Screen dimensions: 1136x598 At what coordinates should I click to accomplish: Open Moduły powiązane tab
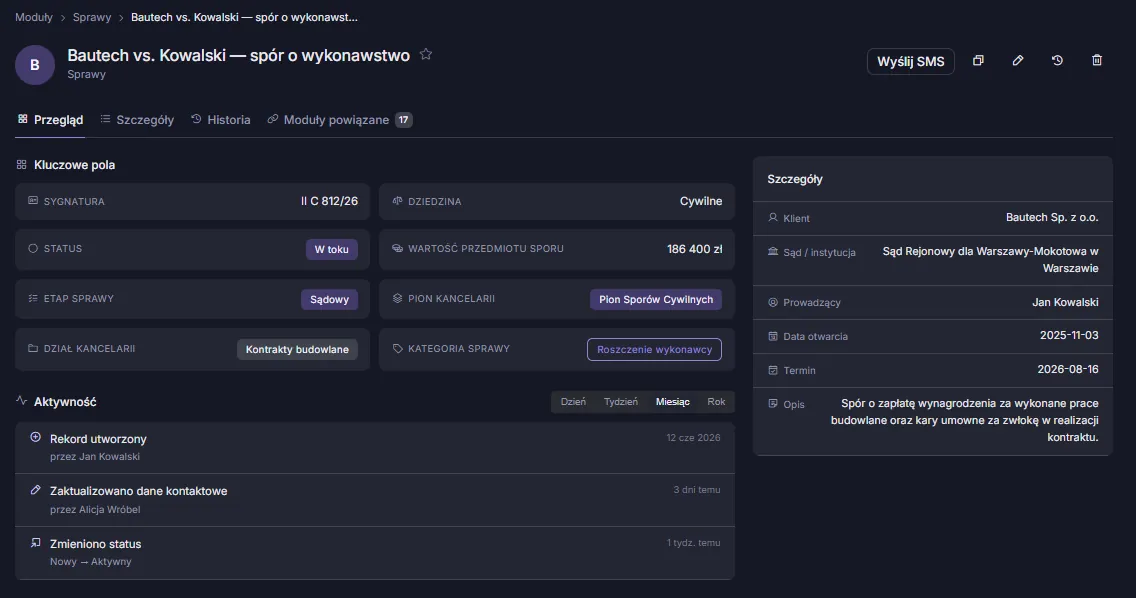340,120
